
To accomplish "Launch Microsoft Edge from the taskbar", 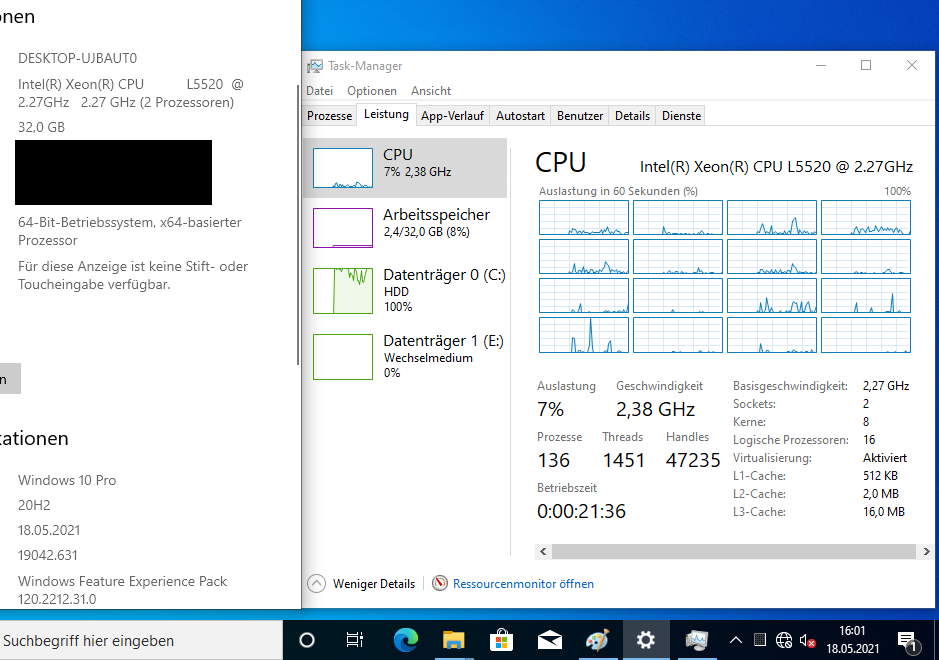I will click(x=405, y=640).
